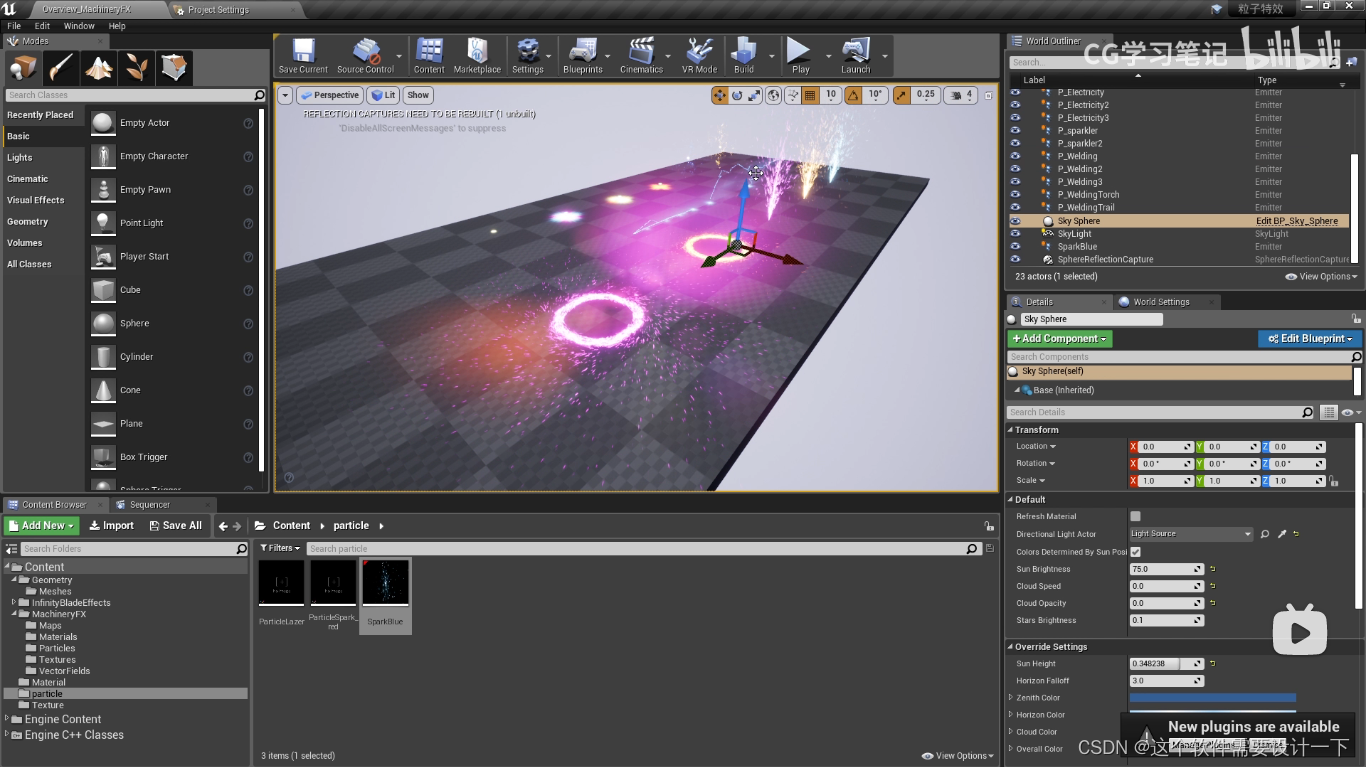Image resolution: width=1366 pixels, height=767 pixels.
Task: Select the rotate gizmo icon in viewport
Action: click(x=737, y=95)
